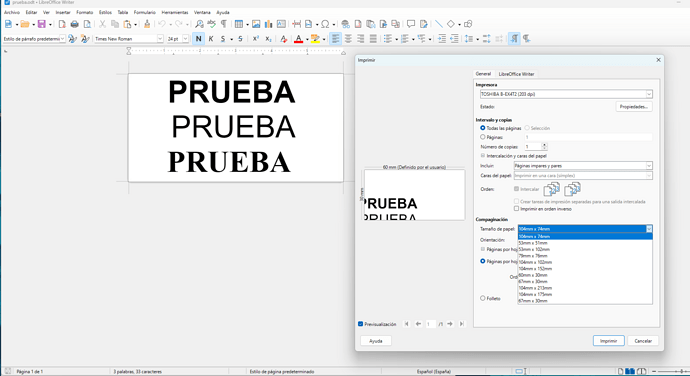Screen dimensions: 690x376
Task: Click the Cut scissors icon
Action: [102, 24]
